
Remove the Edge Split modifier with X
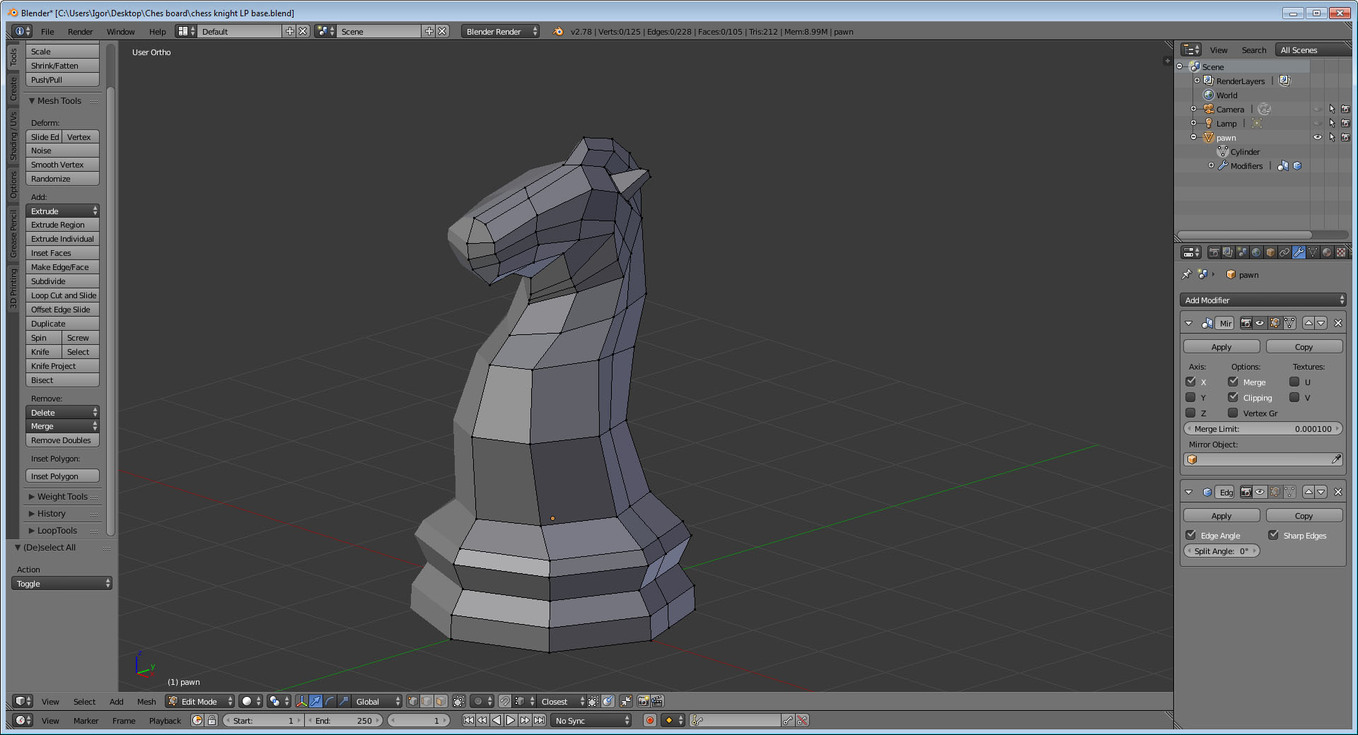[x=1338, y=492]
